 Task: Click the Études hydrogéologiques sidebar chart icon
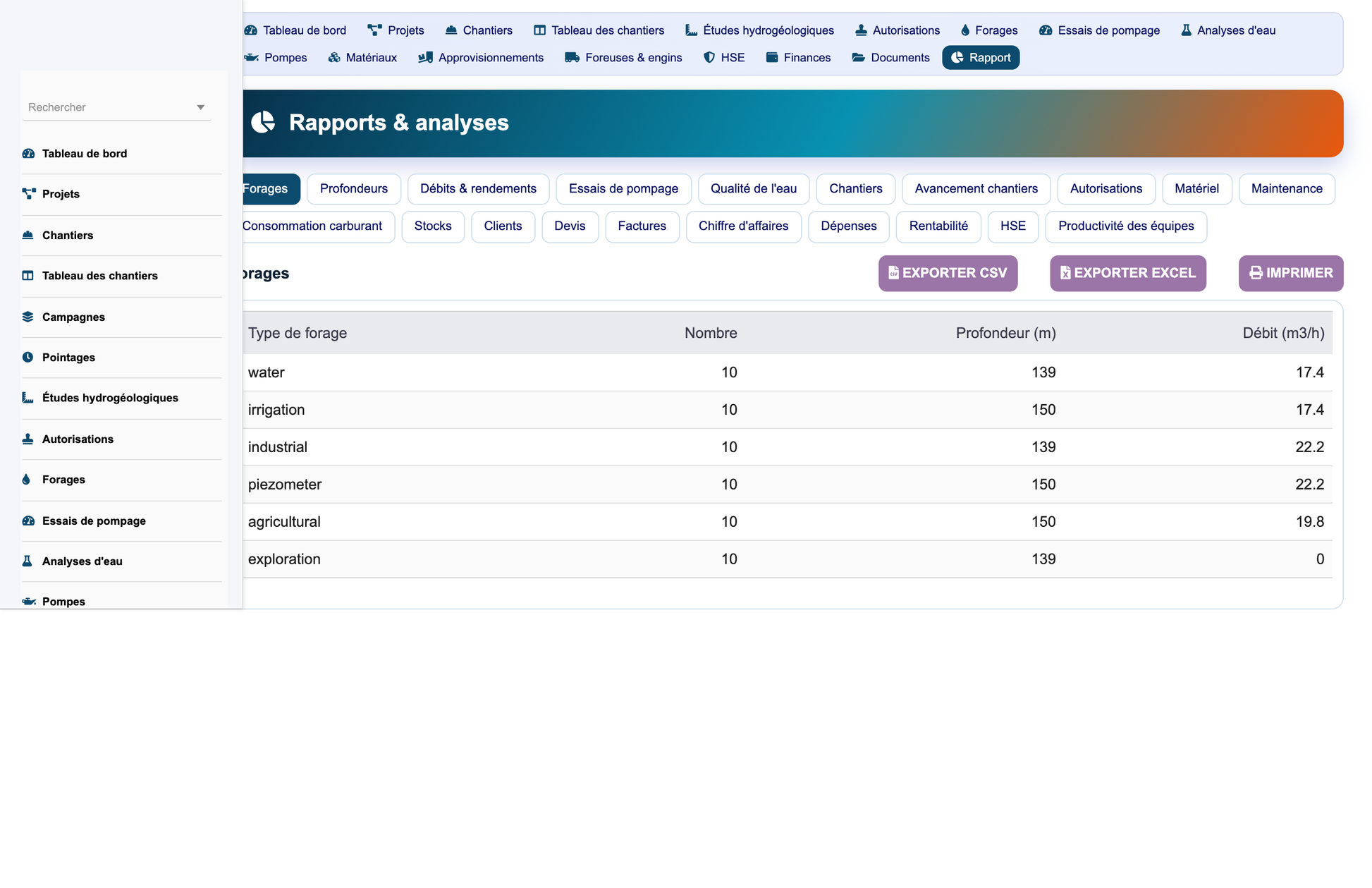pyautogui.click(x=28, y=398)
